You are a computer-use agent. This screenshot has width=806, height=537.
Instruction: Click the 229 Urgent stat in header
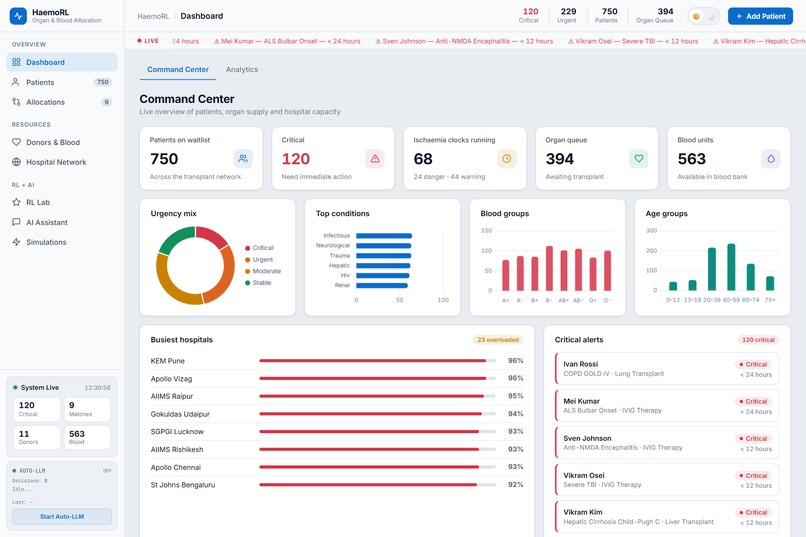[x=567, y=16]
